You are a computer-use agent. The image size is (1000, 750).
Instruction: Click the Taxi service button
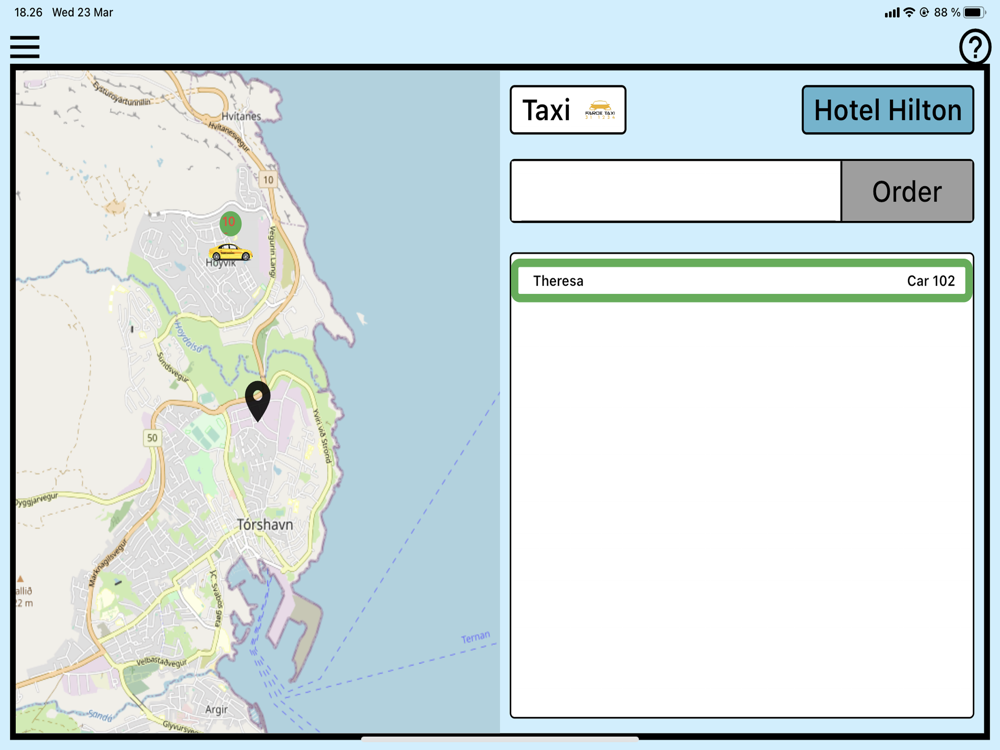click(568, 110)
